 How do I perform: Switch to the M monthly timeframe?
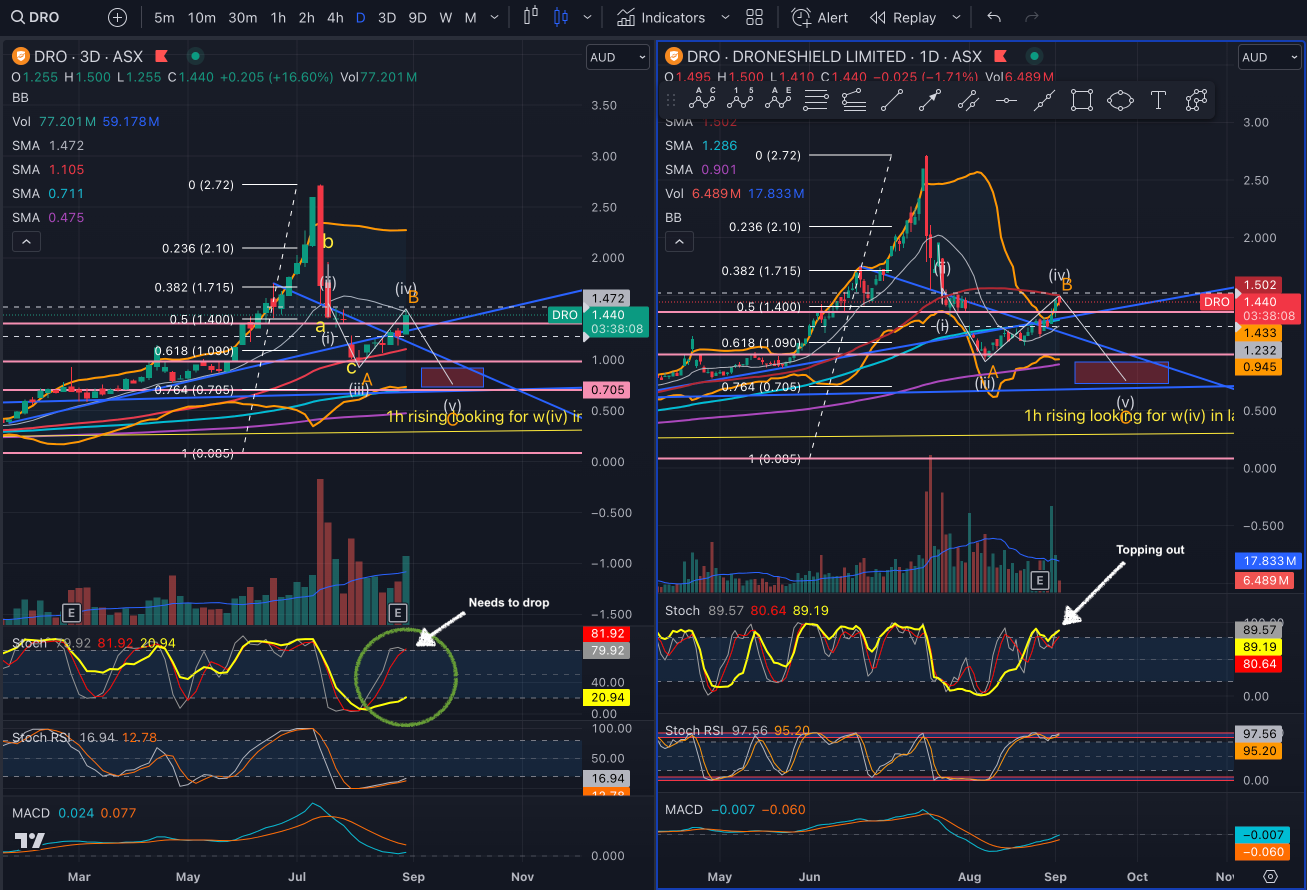470,17
